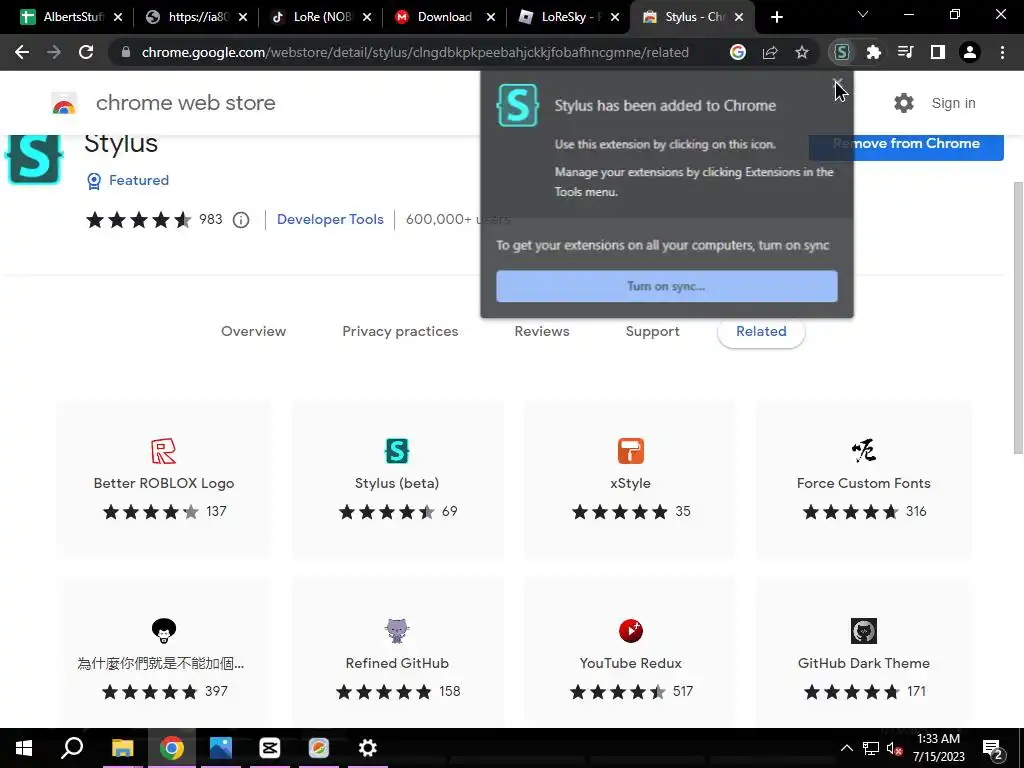This screenshot has height=768, width=1024.
Task: Toggle the Chrome side panel icon
Action: pyautogui.click(x=937, y=52)
